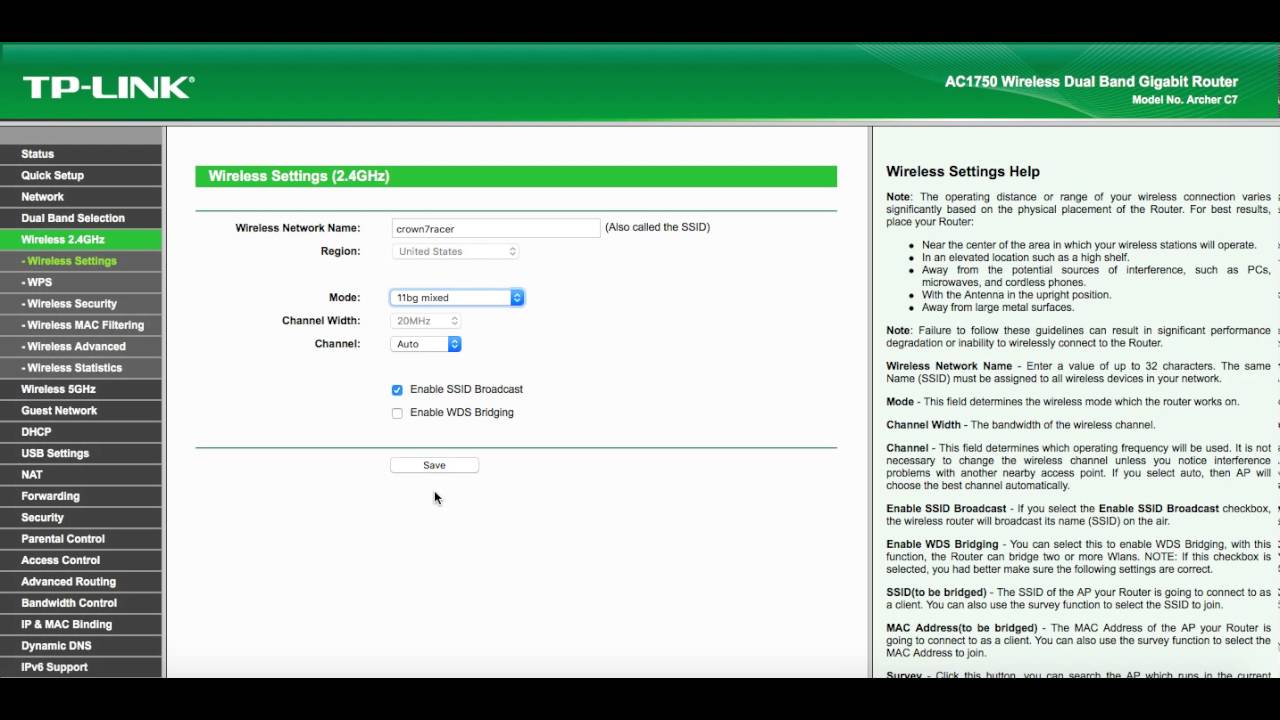Click the 'Channel Width:' label

point(321,321)
